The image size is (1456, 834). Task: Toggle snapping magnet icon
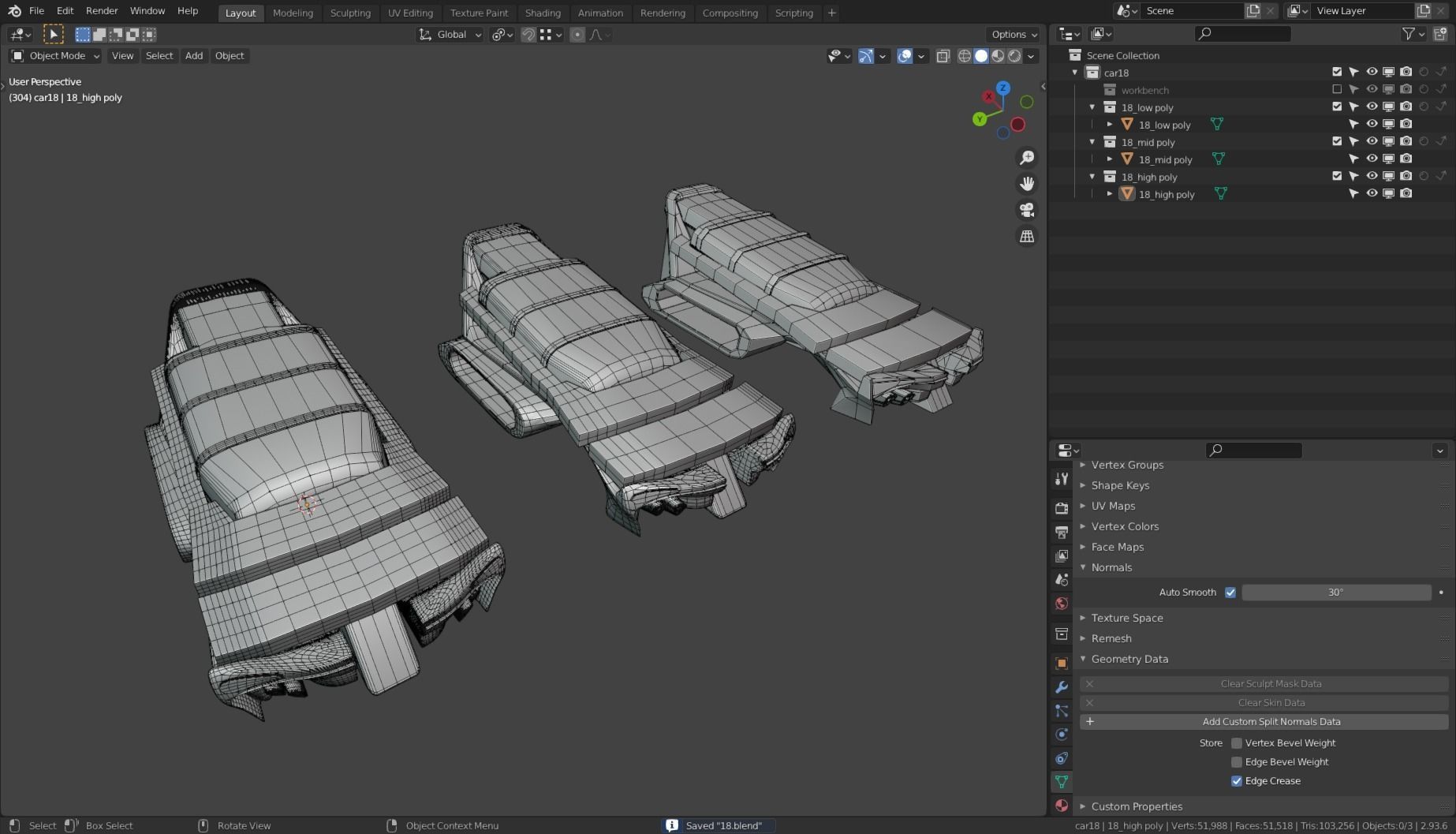[x=528, y=35]
